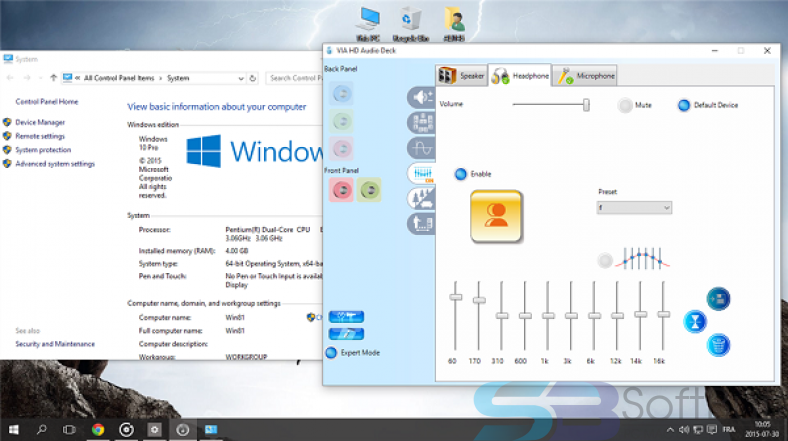Open the sine wave side tab
The image size is (788, 441).
421,148
